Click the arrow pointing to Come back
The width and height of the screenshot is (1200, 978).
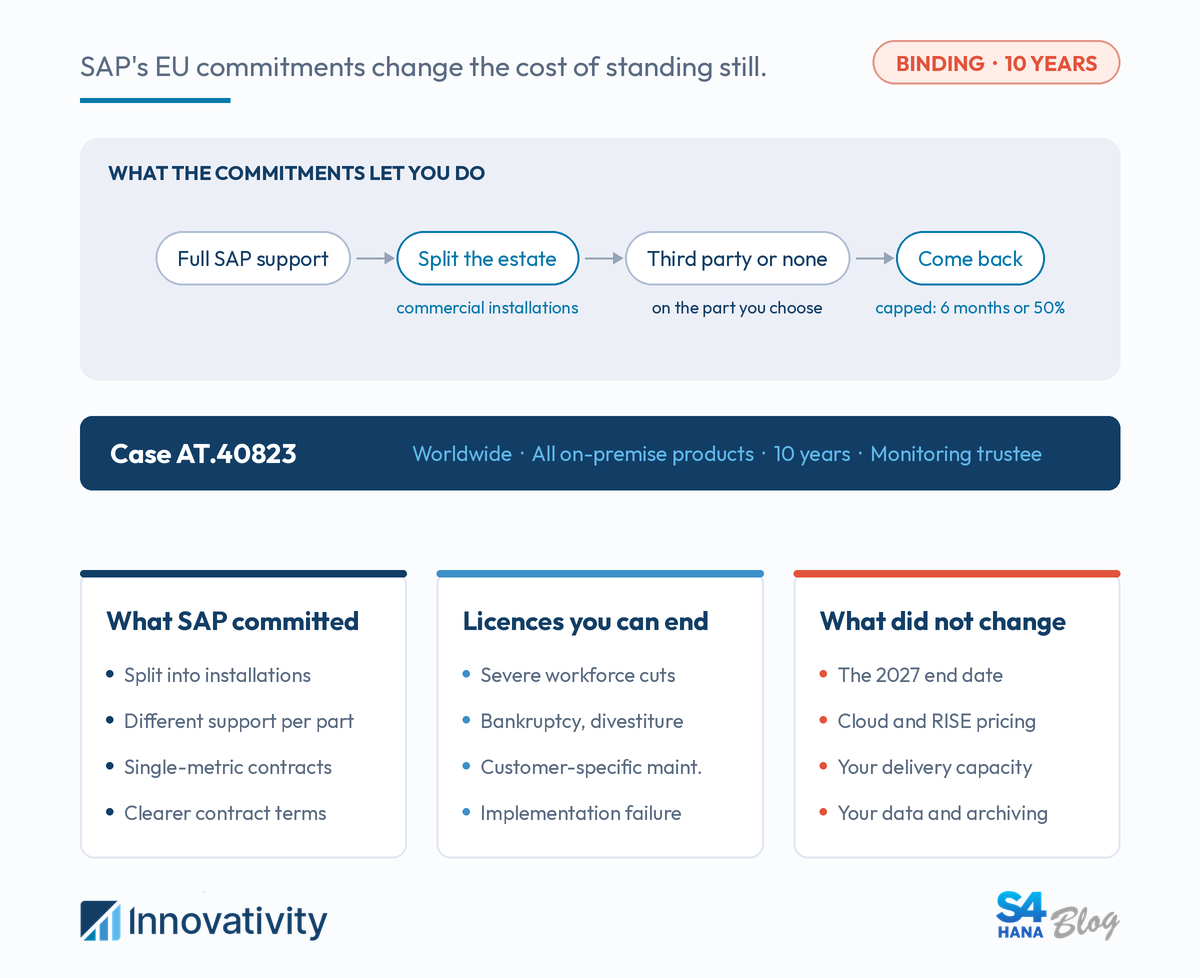[x=874, y=259]
